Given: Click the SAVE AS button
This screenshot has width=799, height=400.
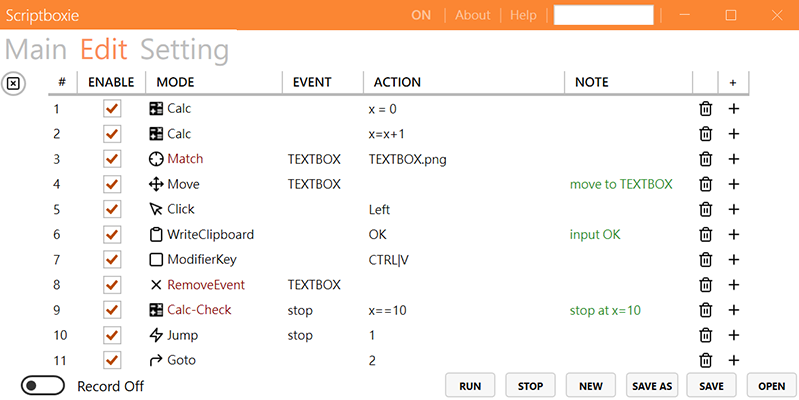Looking at the screenshot, I should [652, 386].
